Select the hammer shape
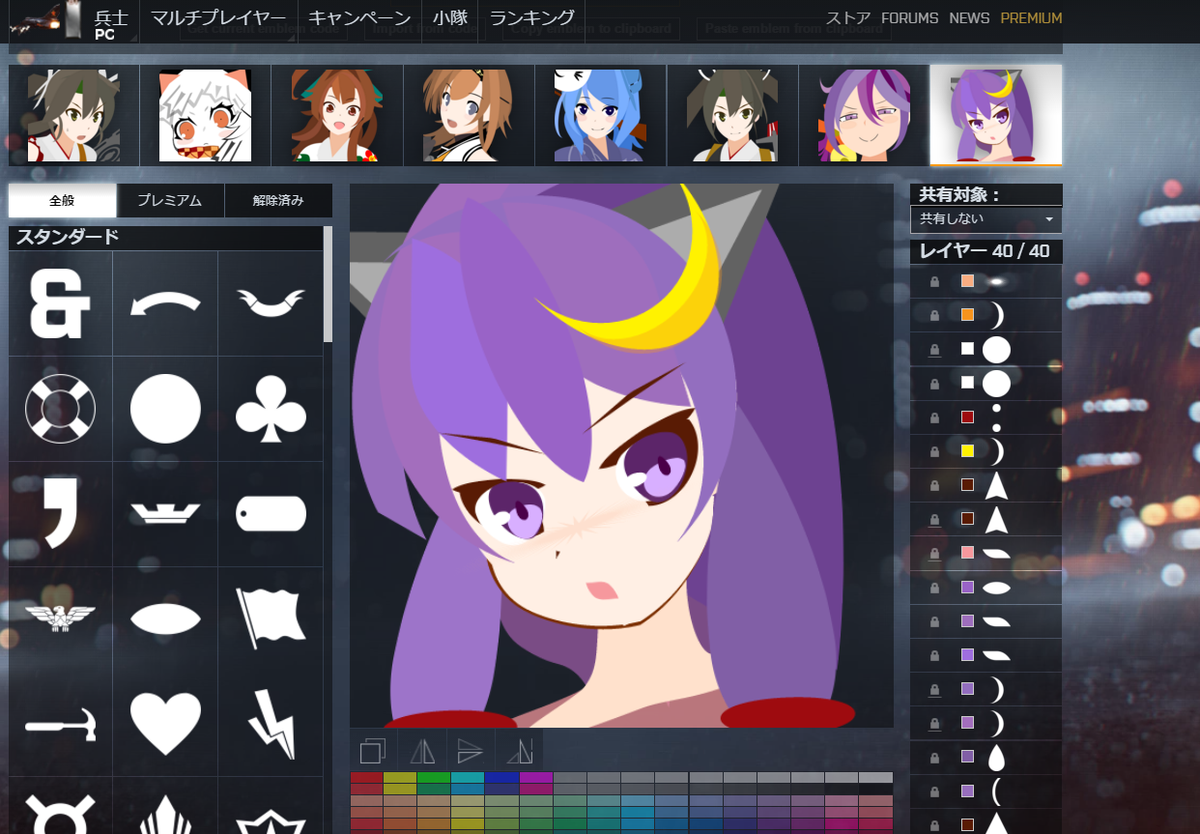Viewport: 1200px width, 834px height. pos(60,724)
